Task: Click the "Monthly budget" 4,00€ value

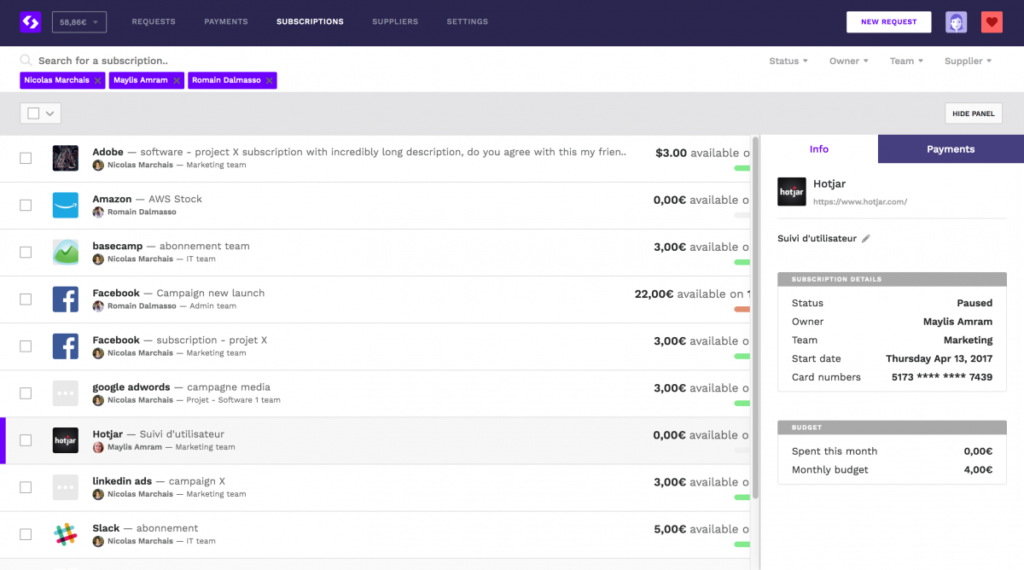Action: [x=978, y=469]
